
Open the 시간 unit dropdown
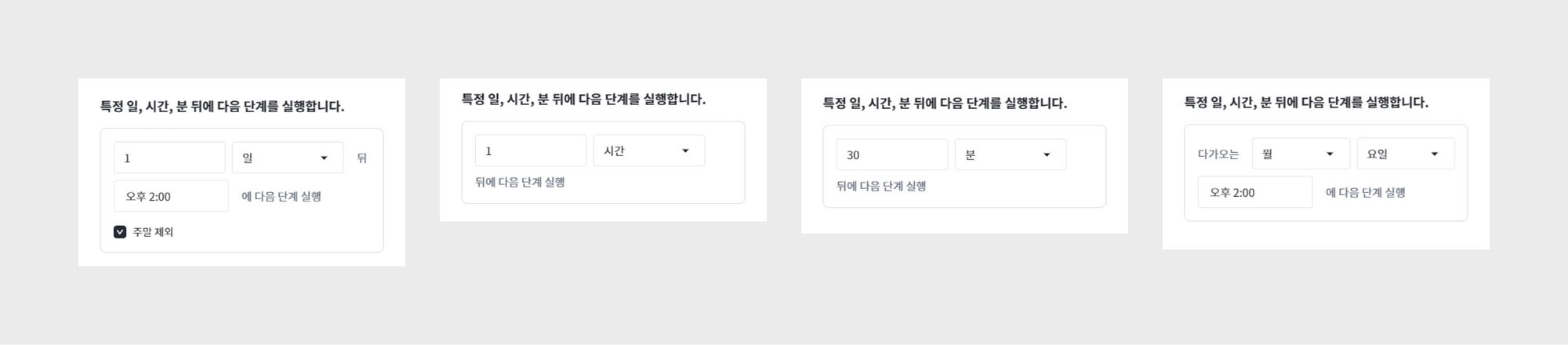point(648,151)
